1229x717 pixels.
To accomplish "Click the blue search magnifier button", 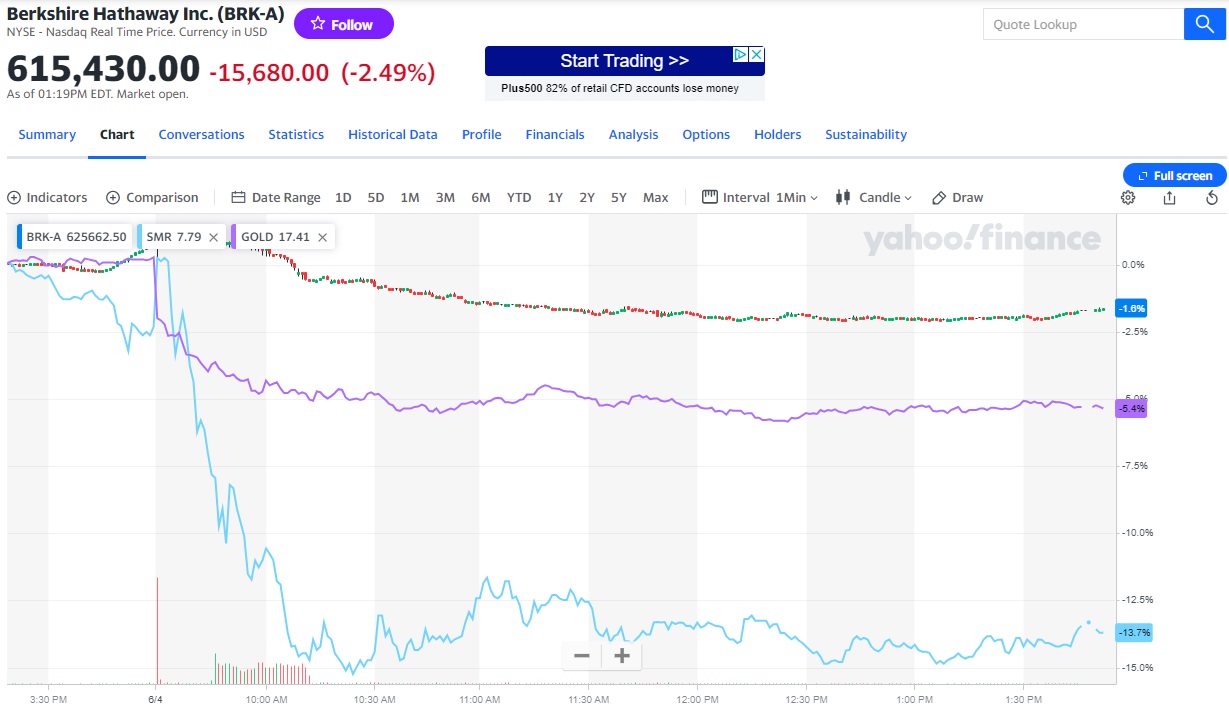I will pos(1205,24).
